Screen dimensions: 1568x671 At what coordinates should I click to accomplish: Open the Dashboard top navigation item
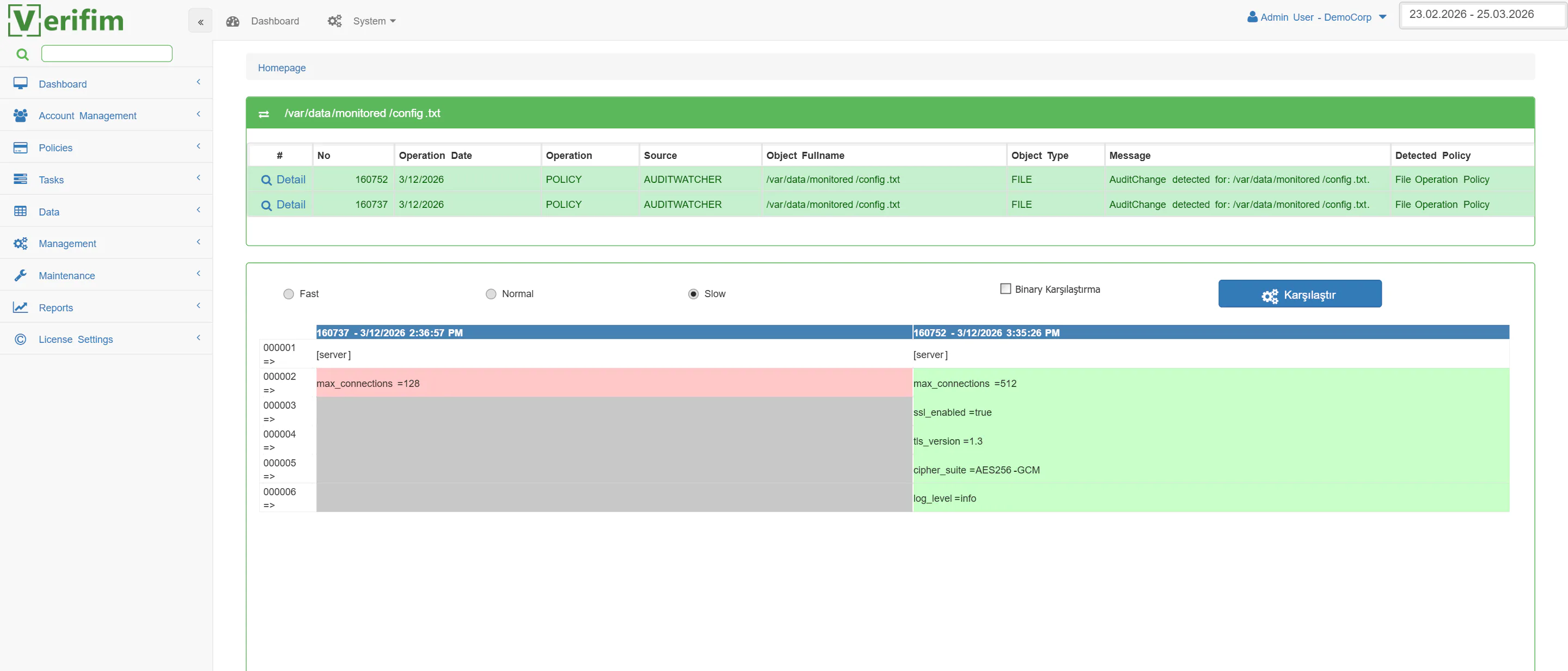tap(274, 21)
